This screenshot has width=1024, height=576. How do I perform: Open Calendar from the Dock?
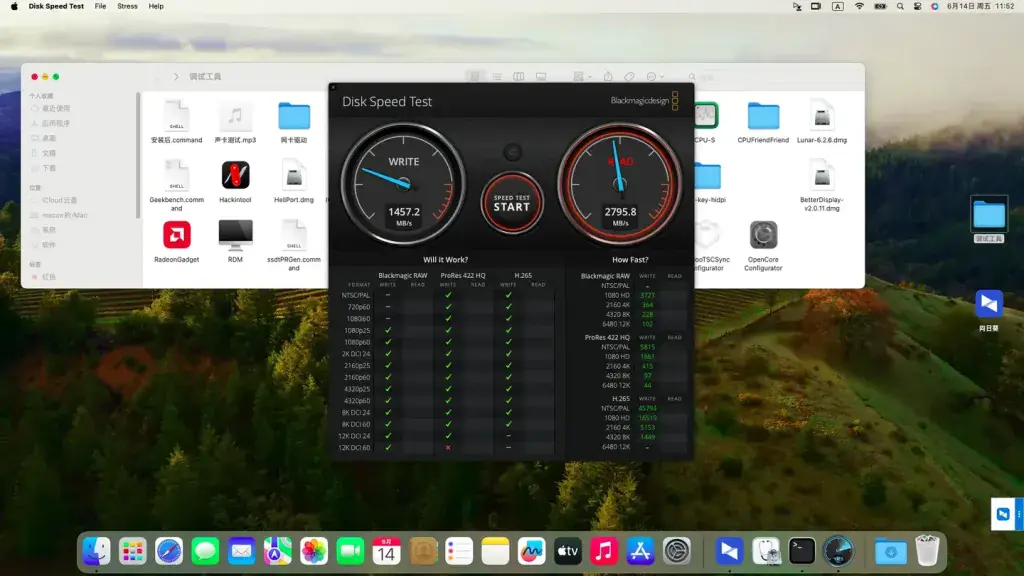[x=386, y=551]
